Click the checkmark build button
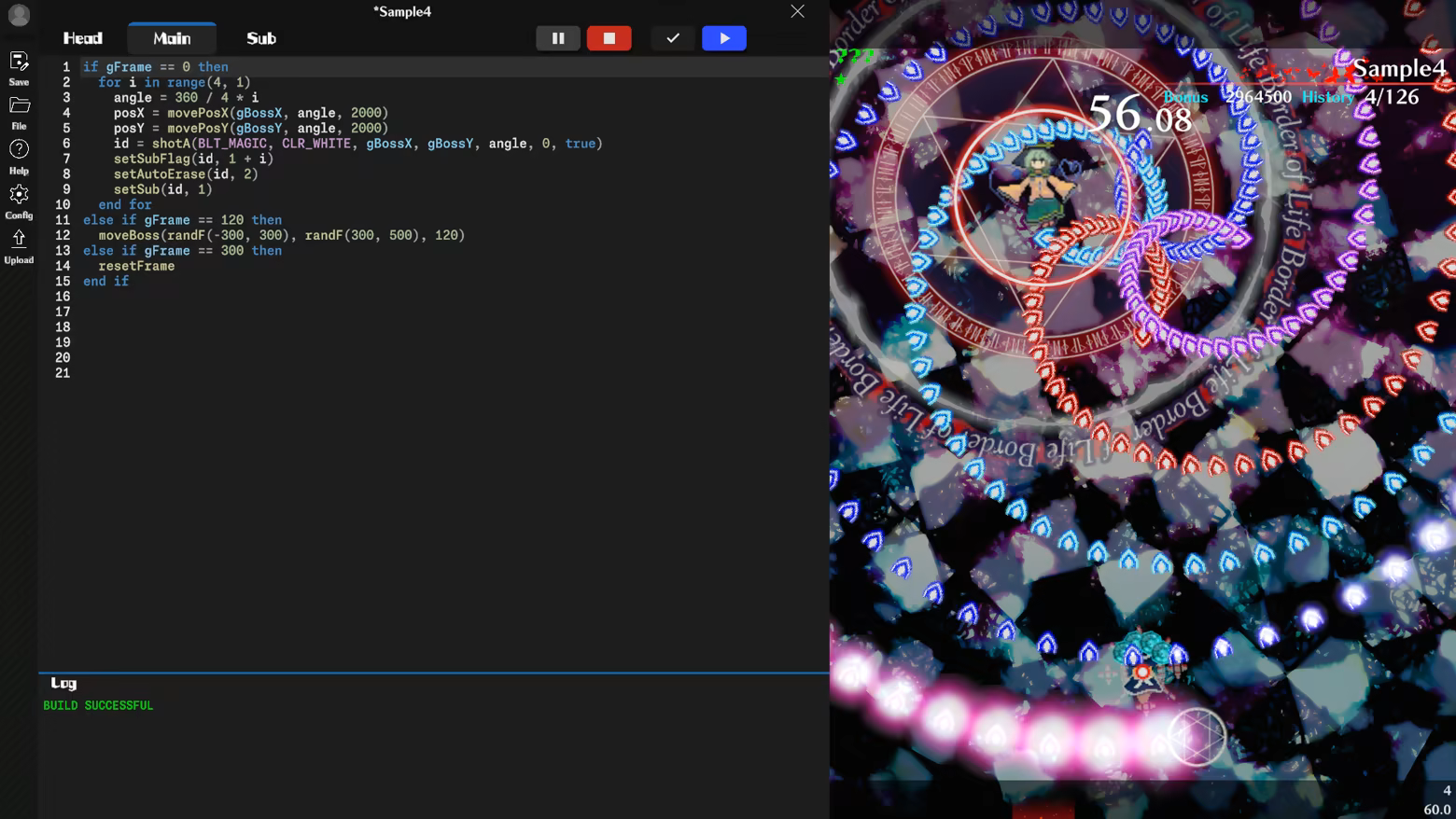The image size is (1456, 819). [673, 38]
